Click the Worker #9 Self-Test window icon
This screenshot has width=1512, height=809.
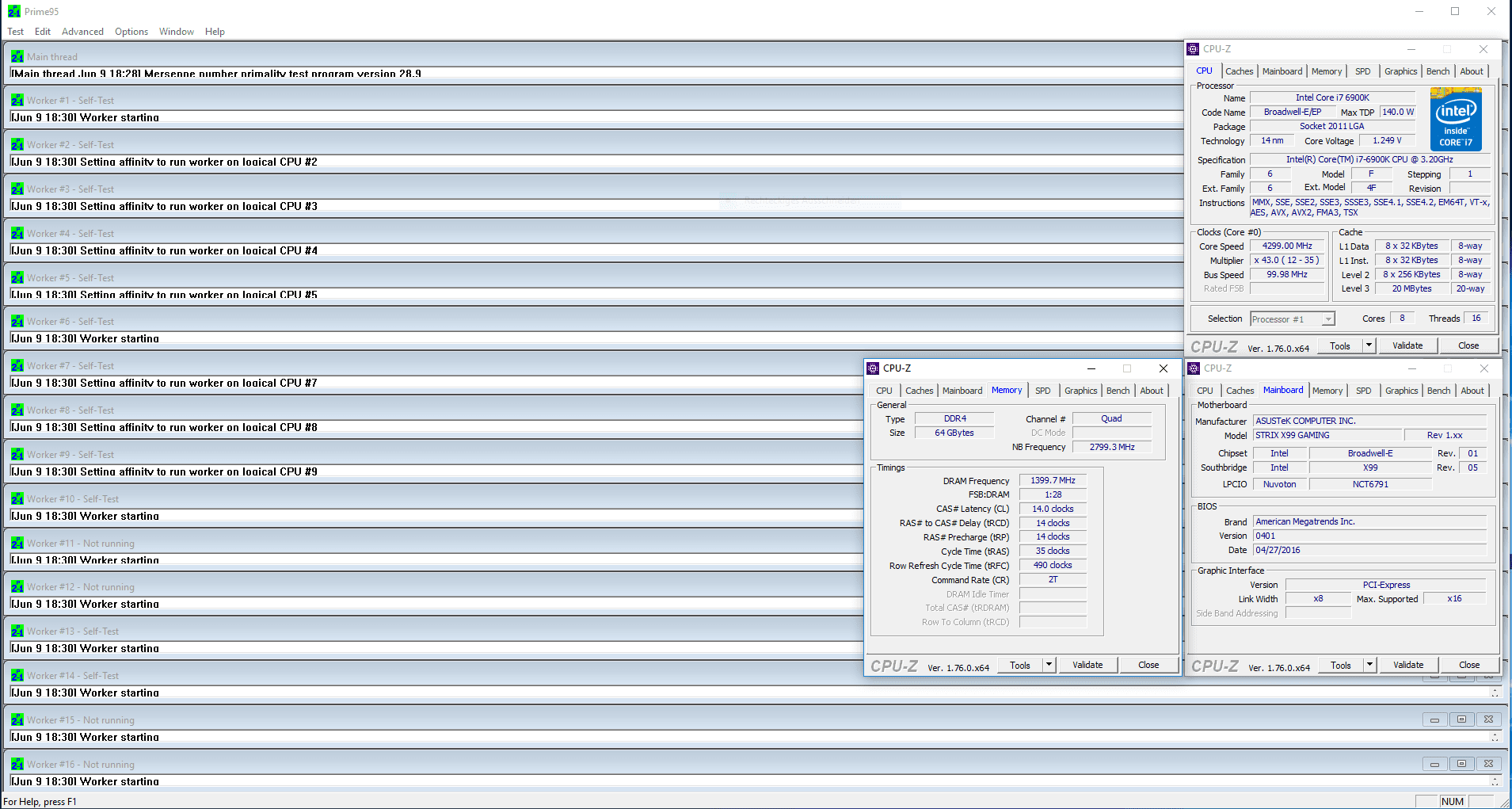[17, 455]
